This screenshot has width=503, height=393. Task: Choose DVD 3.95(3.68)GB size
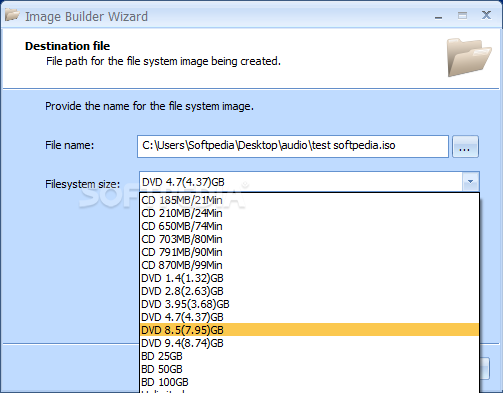click(x=309, y=304)
